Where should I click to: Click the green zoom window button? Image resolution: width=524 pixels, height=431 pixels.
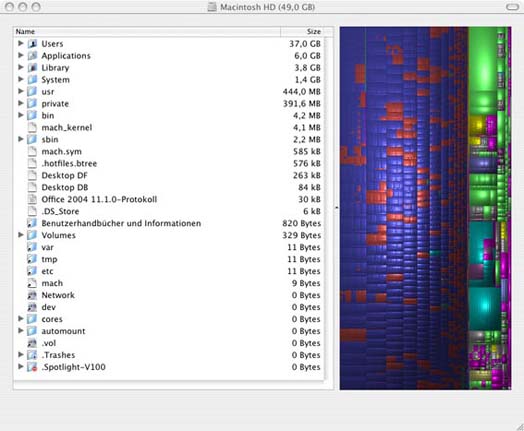36,7
